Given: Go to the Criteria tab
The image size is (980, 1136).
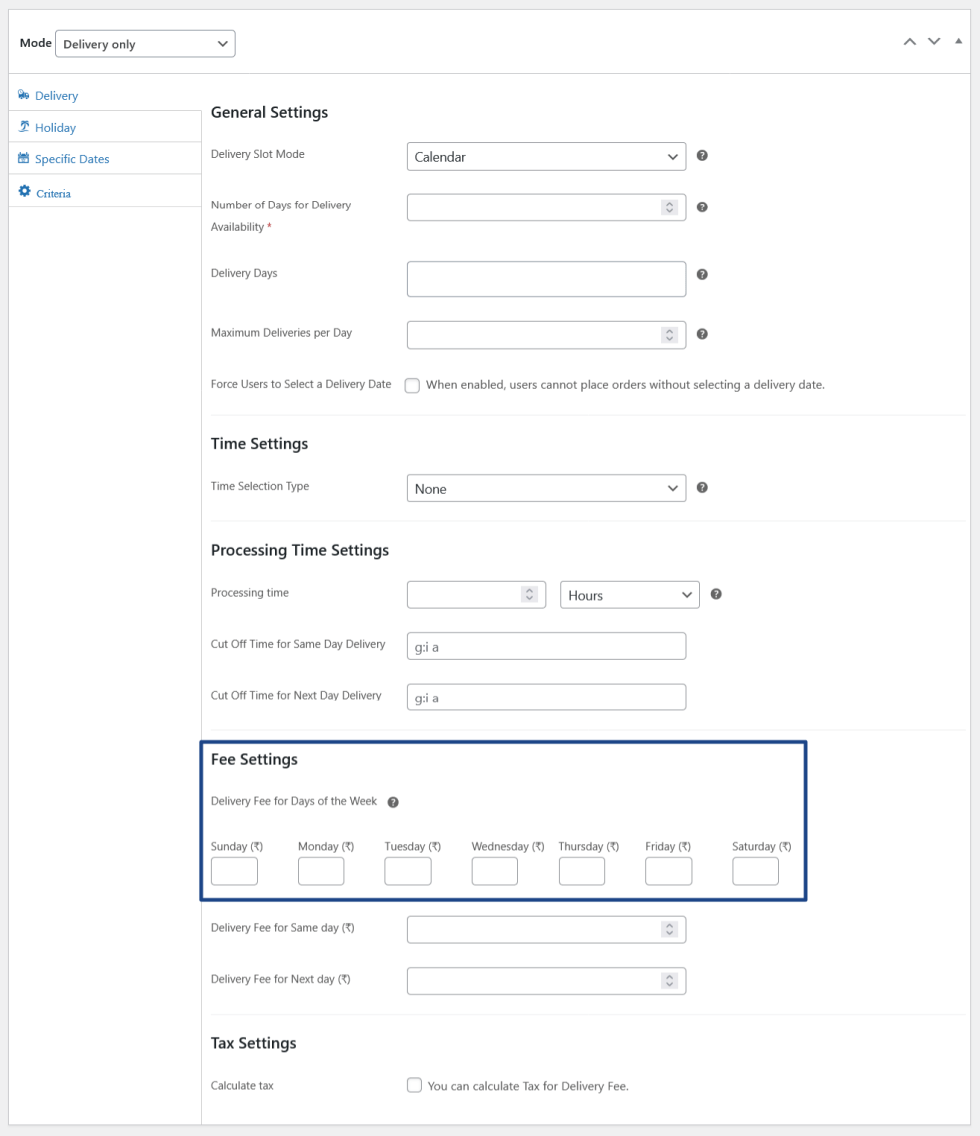Looking at the screenshot, I should 53,193.
